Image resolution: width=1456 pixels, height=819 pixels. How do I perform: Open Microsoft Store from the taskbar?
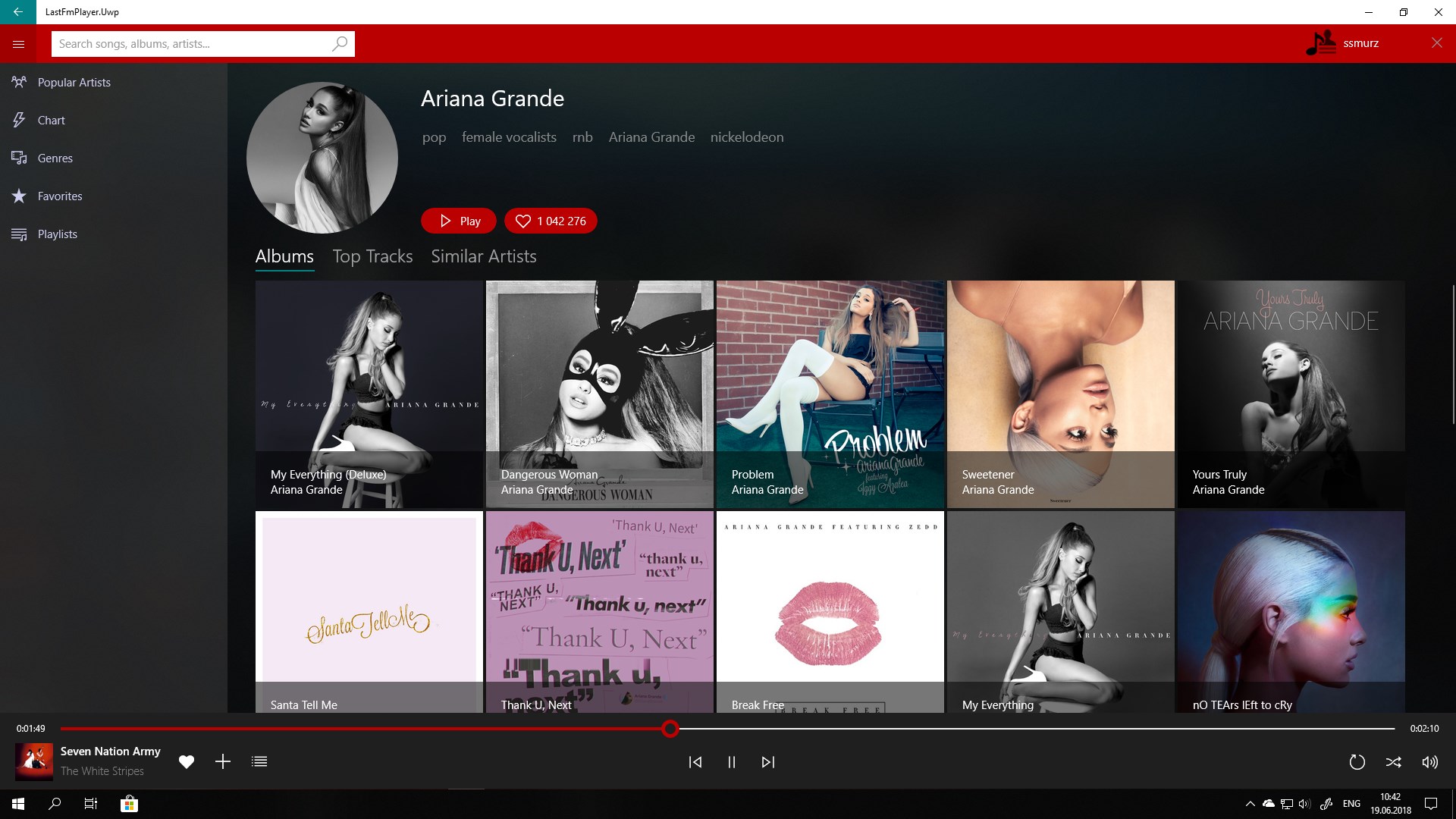pos(129,804)
